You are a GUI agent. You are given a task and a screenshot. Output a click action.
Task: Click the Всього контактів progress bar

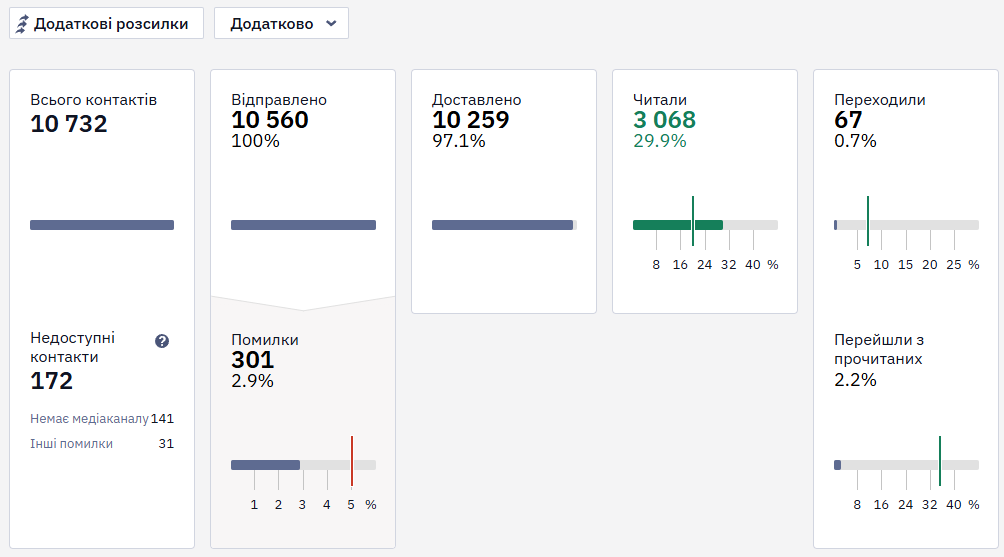(x=102, y=225)
